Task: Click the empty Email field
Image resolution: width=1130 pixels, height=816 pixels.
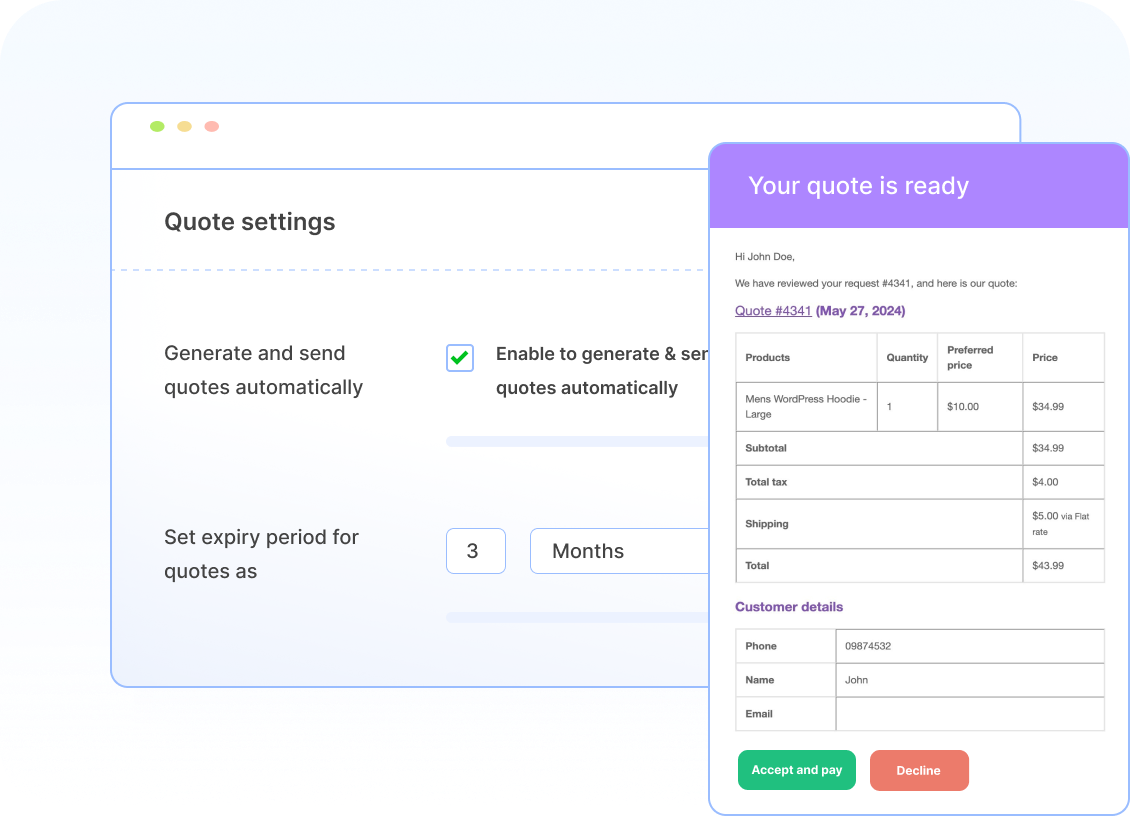Action: coord(970,714)
